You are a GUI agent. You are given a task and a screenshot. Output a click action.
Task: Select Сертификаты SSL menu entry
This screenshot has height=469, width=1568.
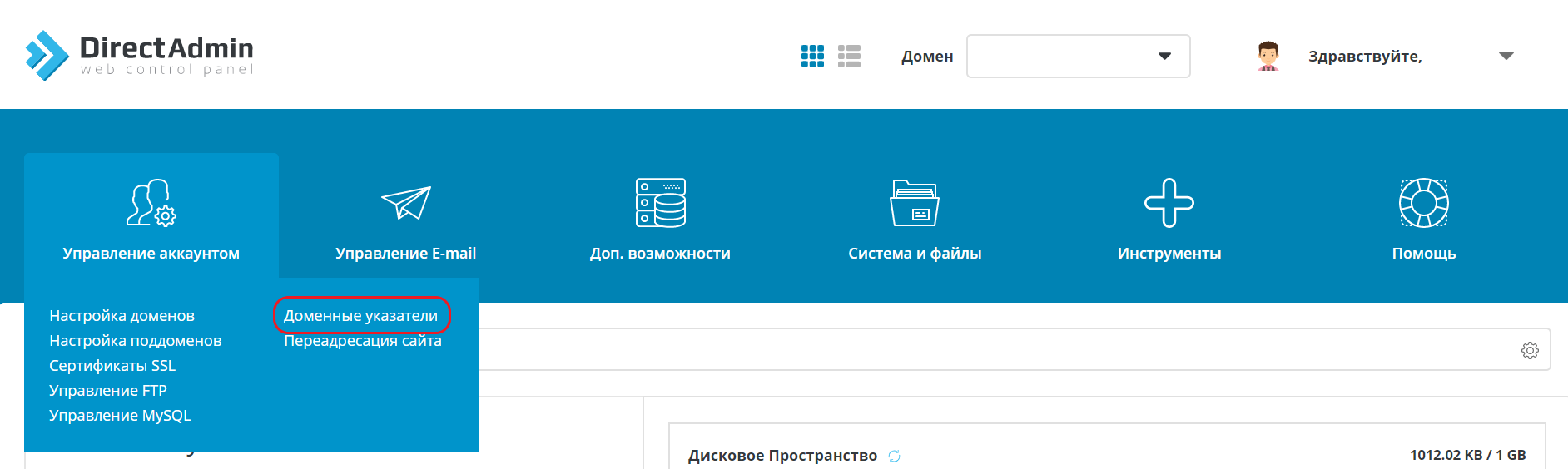tap(112, 366)
